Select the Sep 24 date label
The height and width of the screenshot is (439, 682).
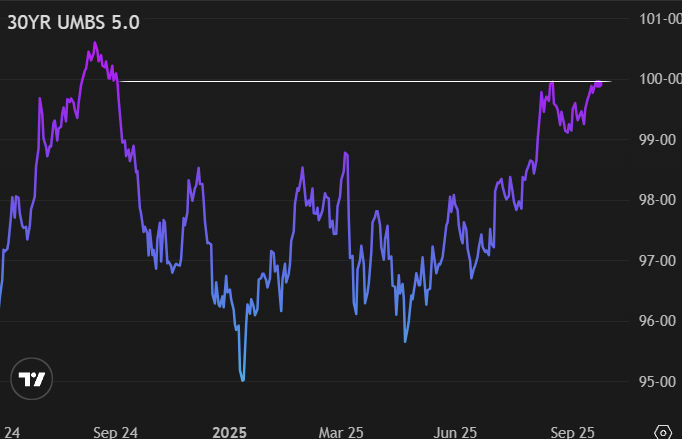click(x=115, y=432)
